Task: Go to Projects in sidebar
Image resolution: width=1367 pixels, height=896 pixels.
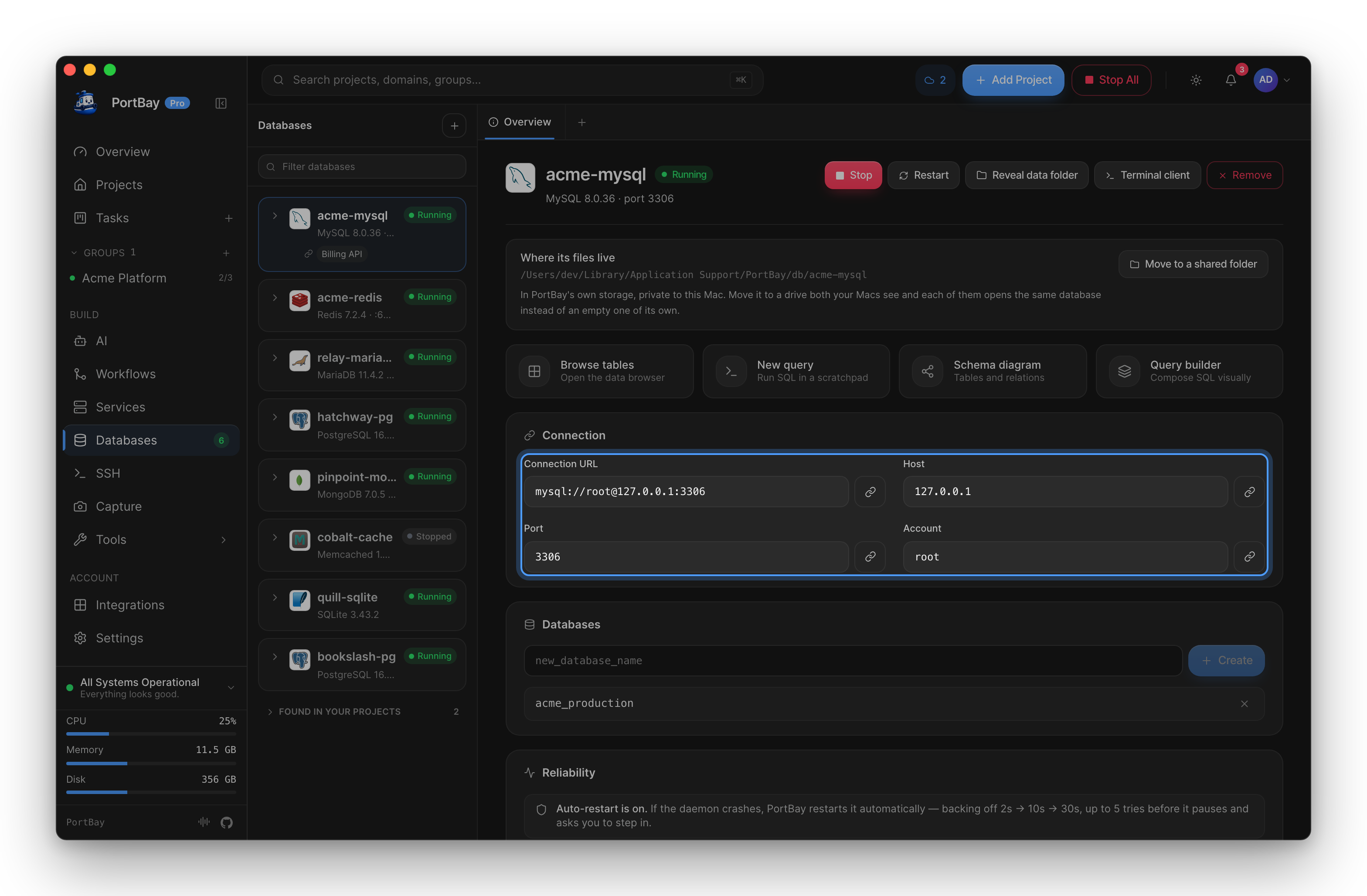Action: click(x=151, y=185)
